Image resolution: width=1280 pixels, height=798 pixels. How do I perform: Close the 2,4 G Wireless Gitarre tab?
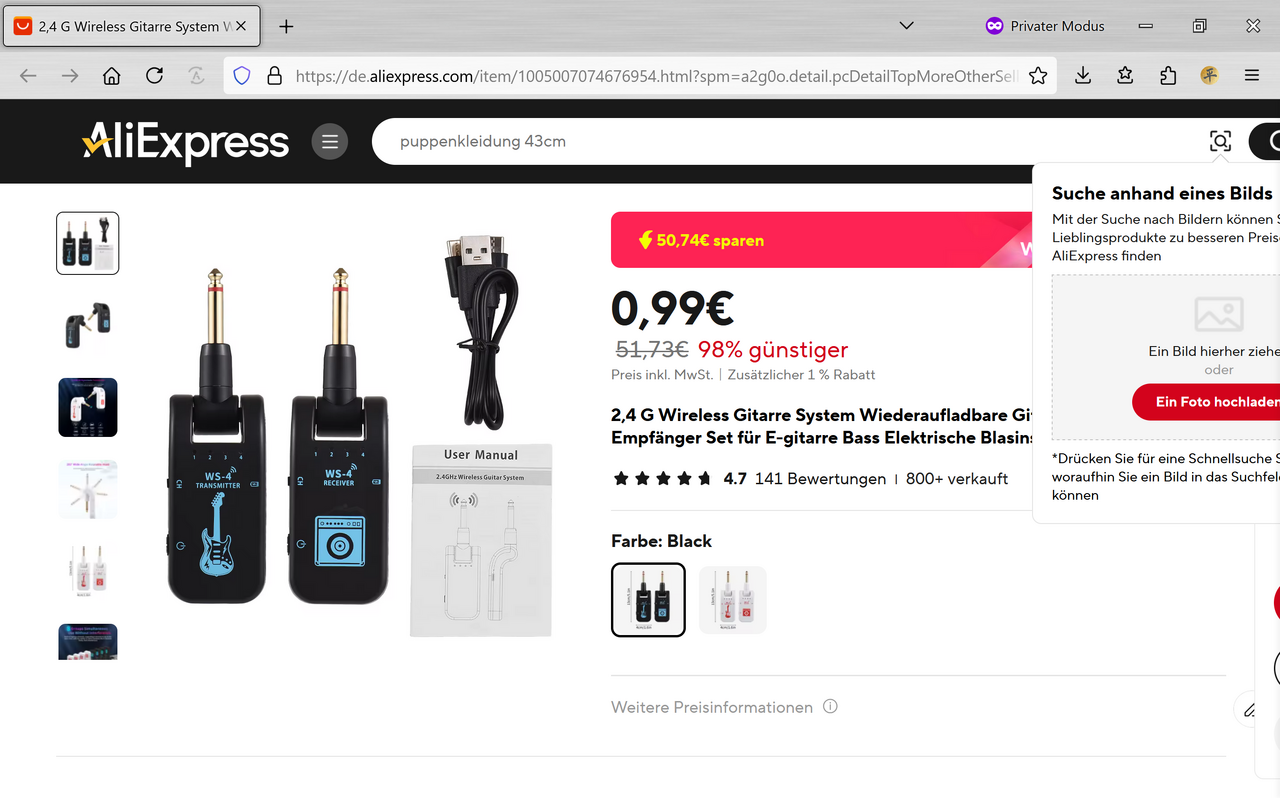click(x=241, y=26)
